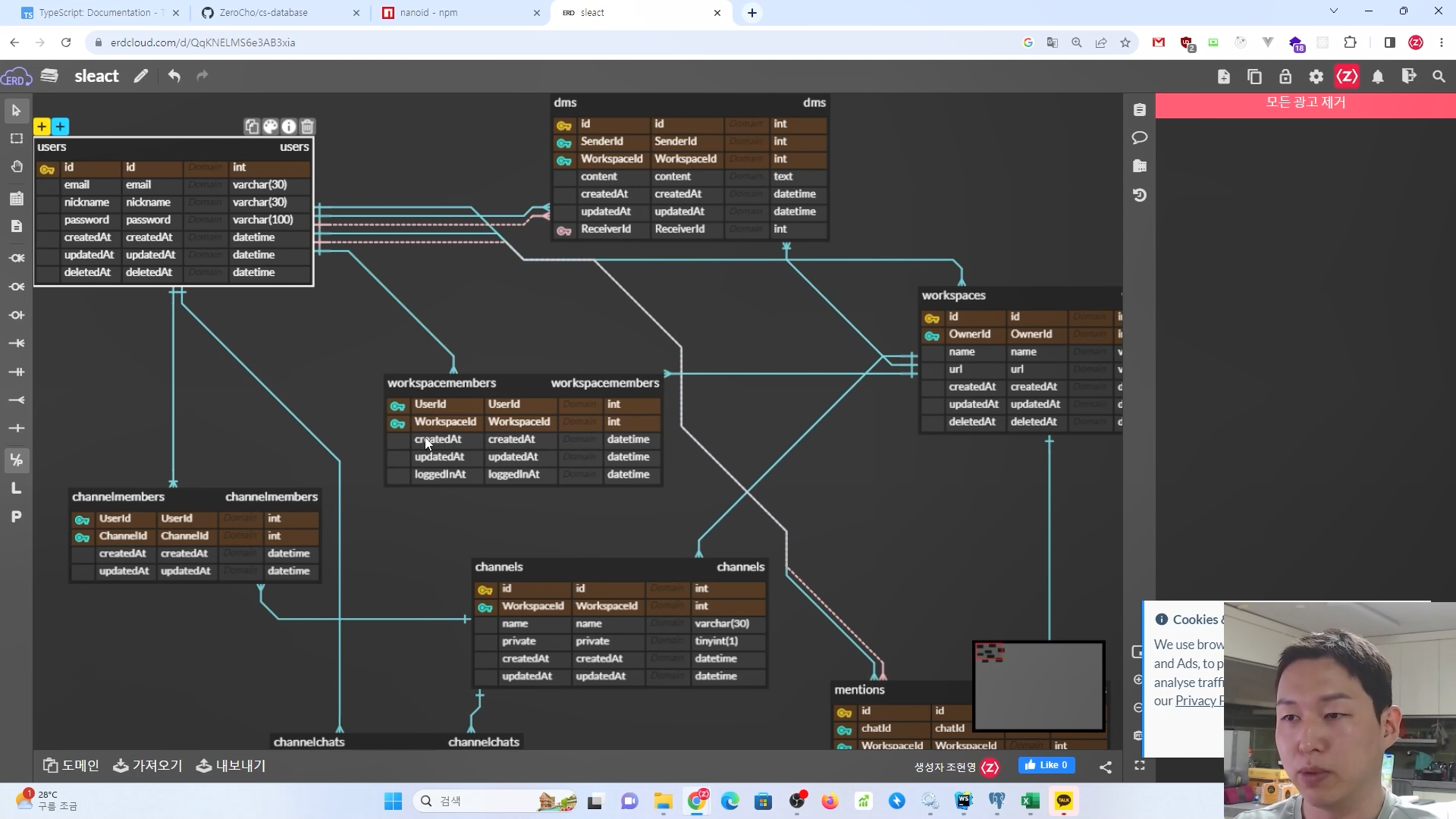Click the undo arrow
This screenshot has width=1456, height=819.
coord(174,76)
